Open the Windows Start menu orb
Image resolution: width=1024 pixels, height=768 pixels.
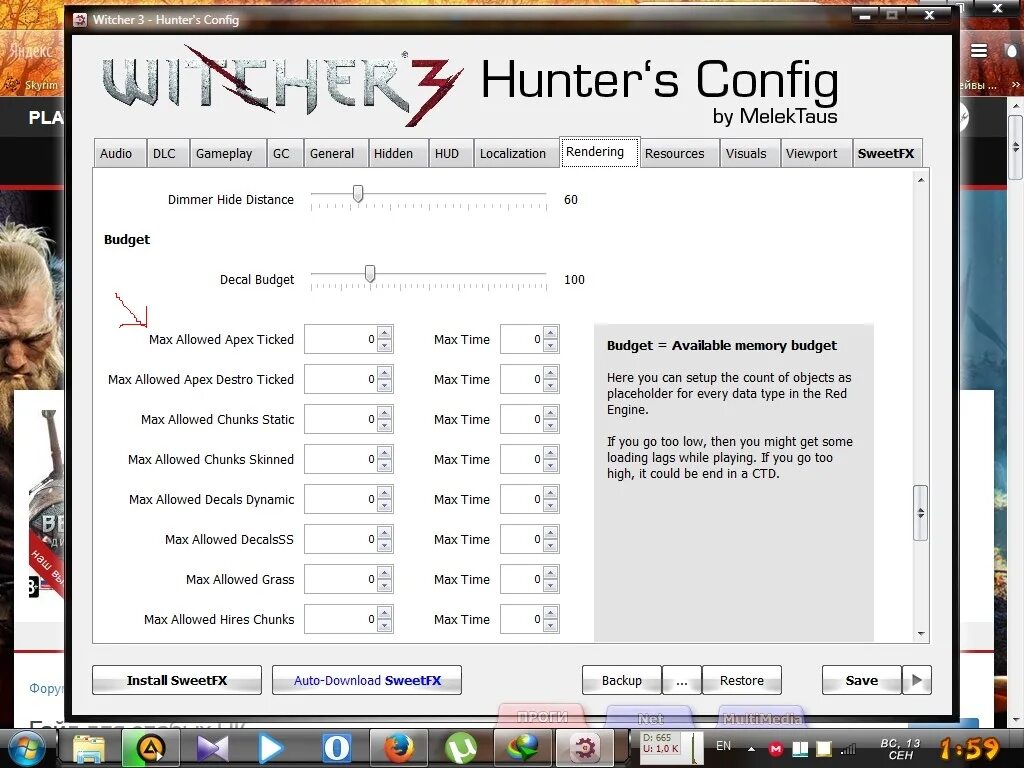(26, 748)
